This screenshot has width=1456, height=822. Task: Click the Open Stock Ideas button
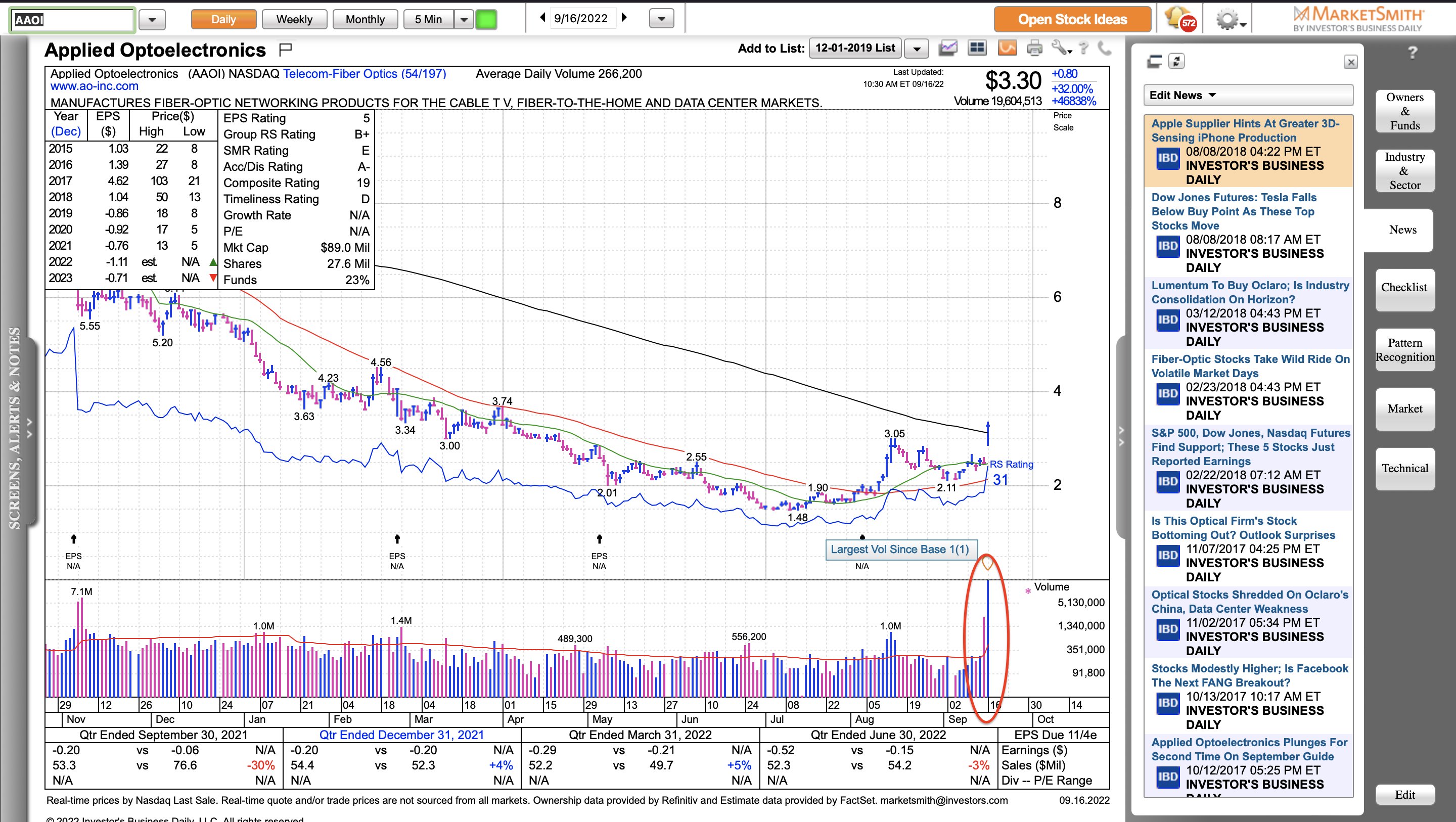[x=1072, y=20]
